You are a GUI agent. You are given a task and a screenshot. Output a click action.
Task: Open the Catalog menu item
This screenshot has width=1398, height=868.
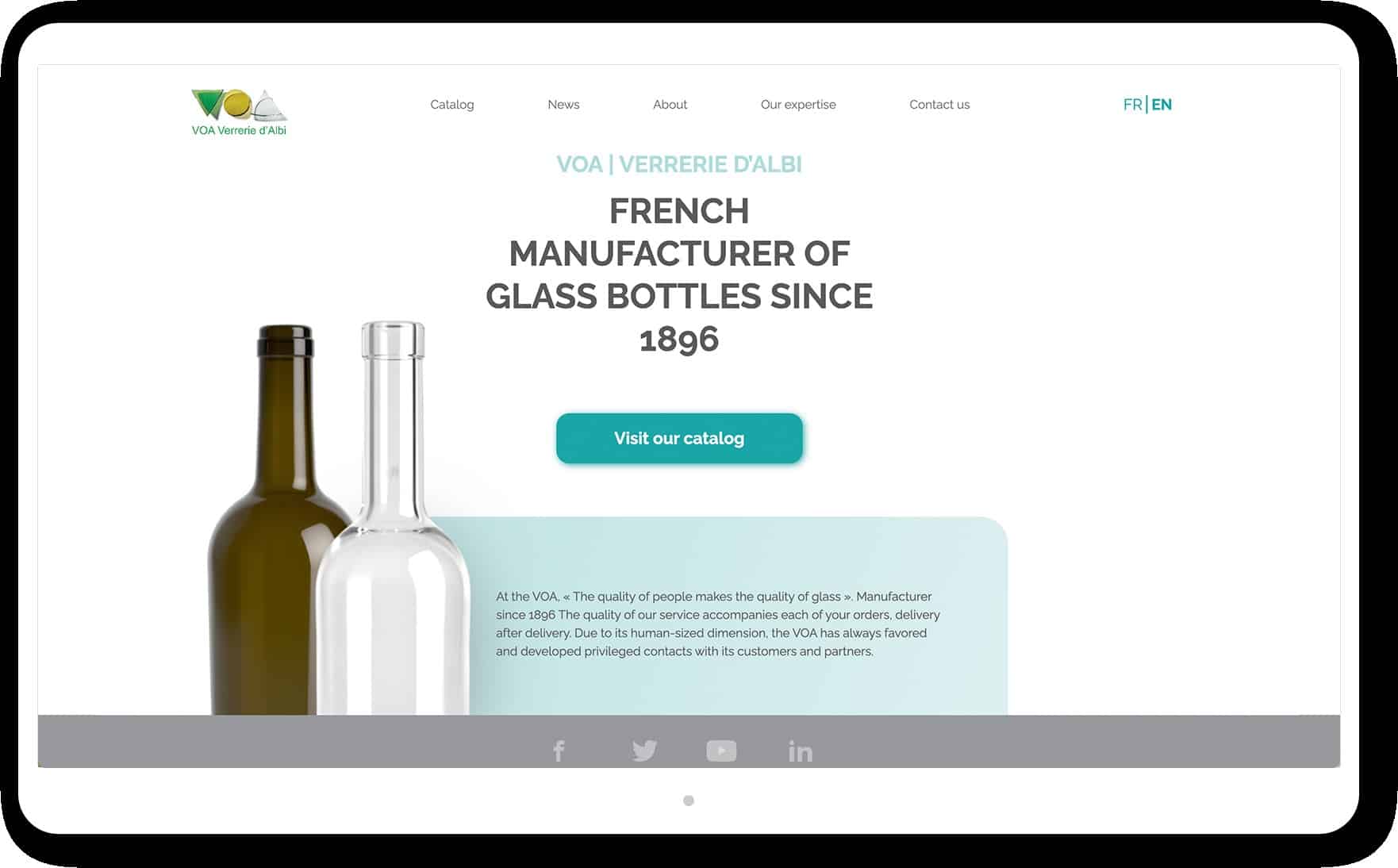click(452, 105)
